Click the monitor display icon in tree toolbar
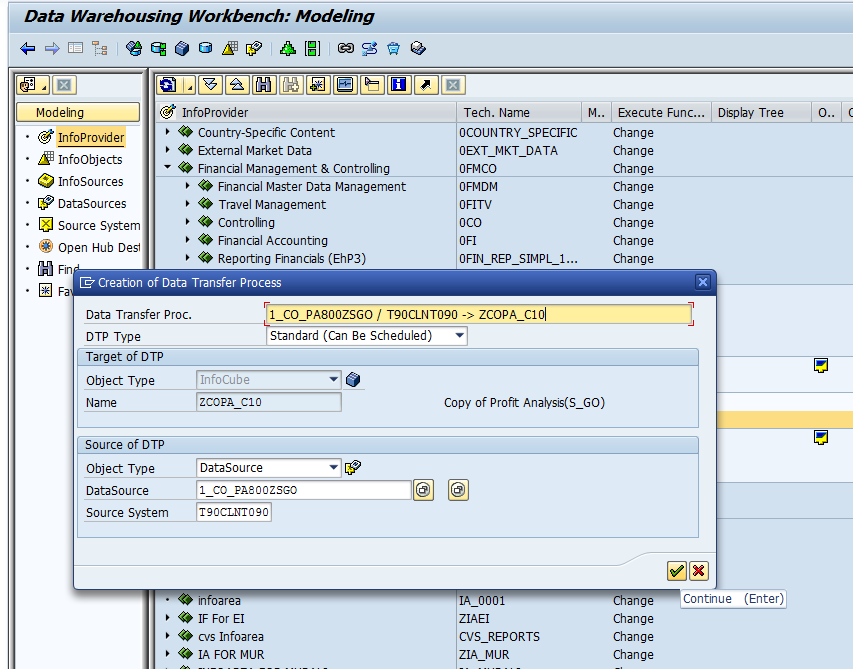This screenshot has height=669, width=853. coord(345,85)
